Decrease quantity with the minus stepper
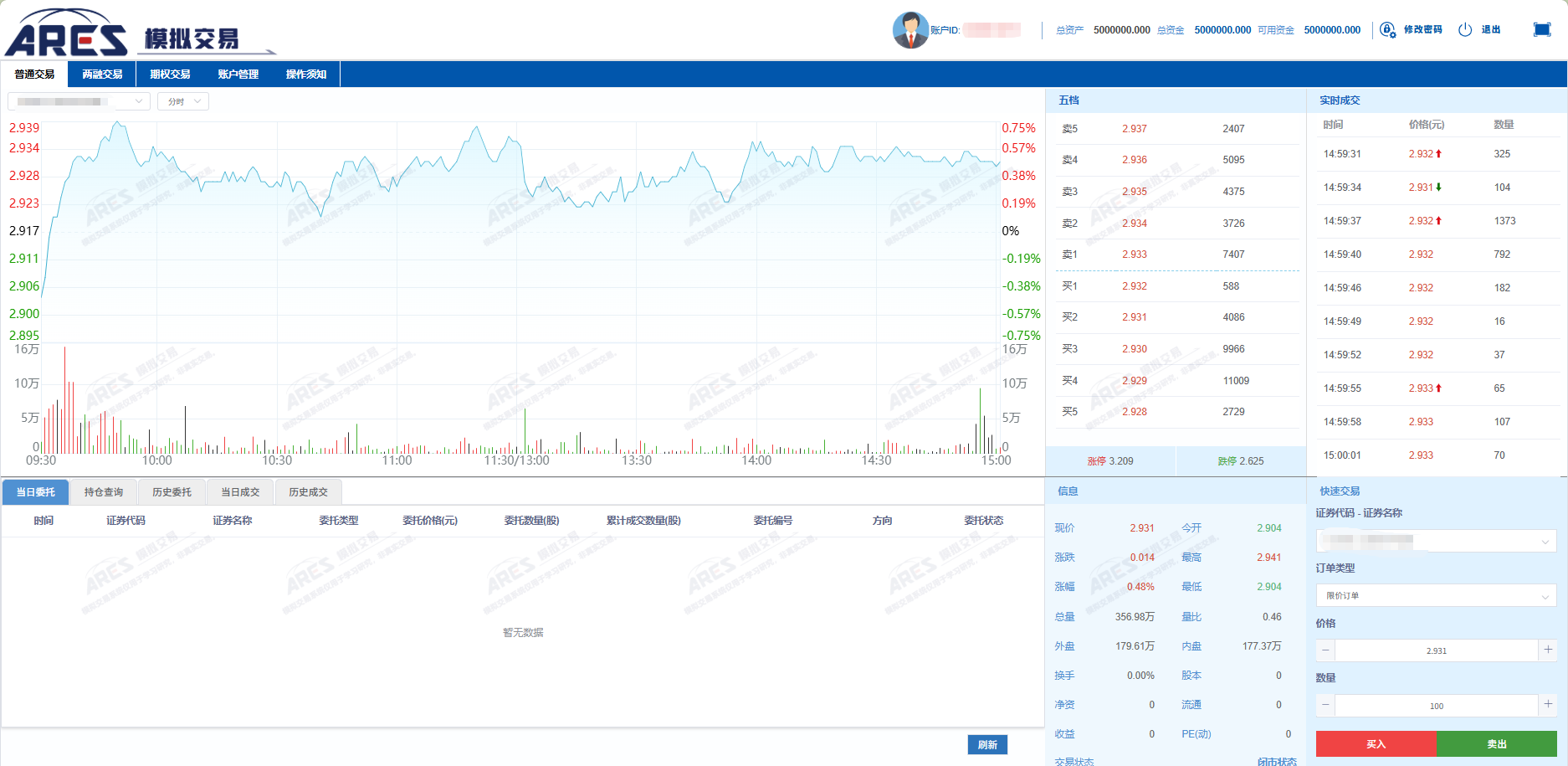 [1325, 705]
